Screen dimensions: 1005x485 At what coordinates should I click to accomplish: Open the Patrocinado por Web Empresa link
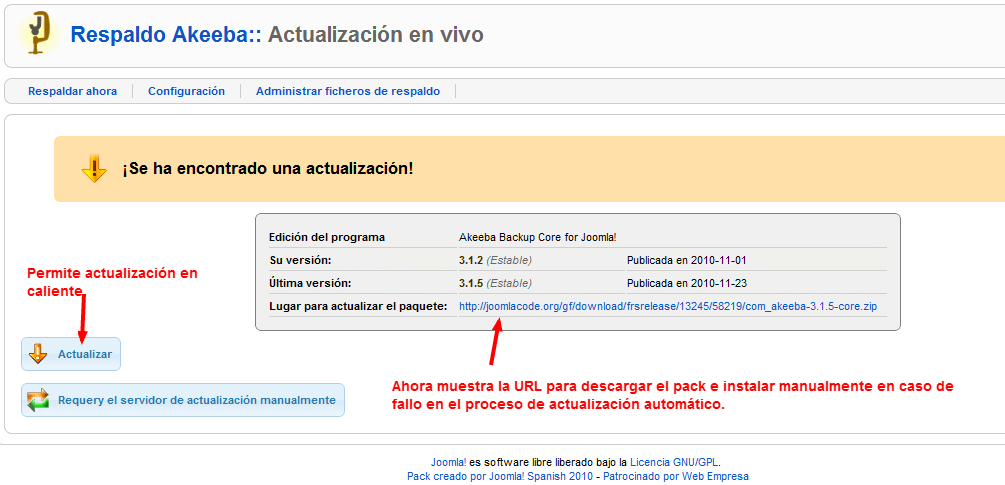676,477
